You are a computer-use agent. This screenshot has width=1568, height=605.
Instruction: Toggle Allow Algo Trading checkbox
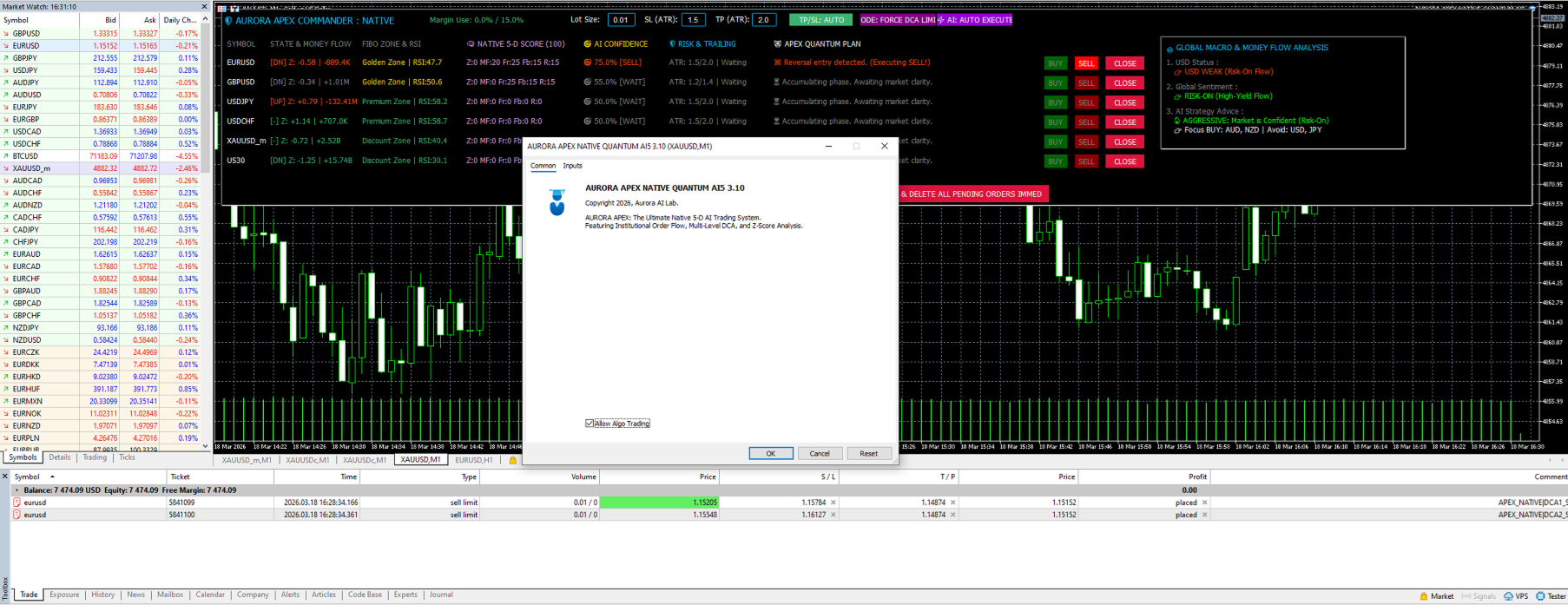[590, 424]
